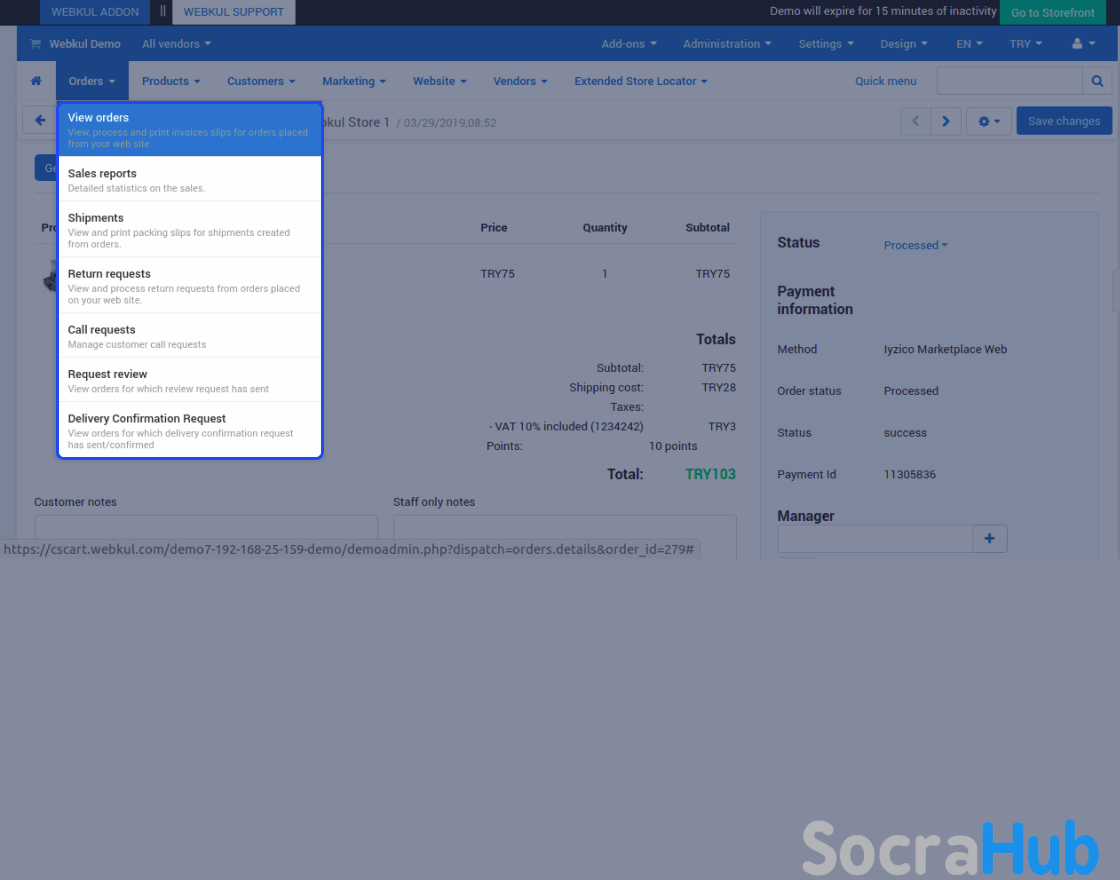Screen dimensions: 1120x880
Task: Change language via EN dropdown
Action: coord(969,44)
